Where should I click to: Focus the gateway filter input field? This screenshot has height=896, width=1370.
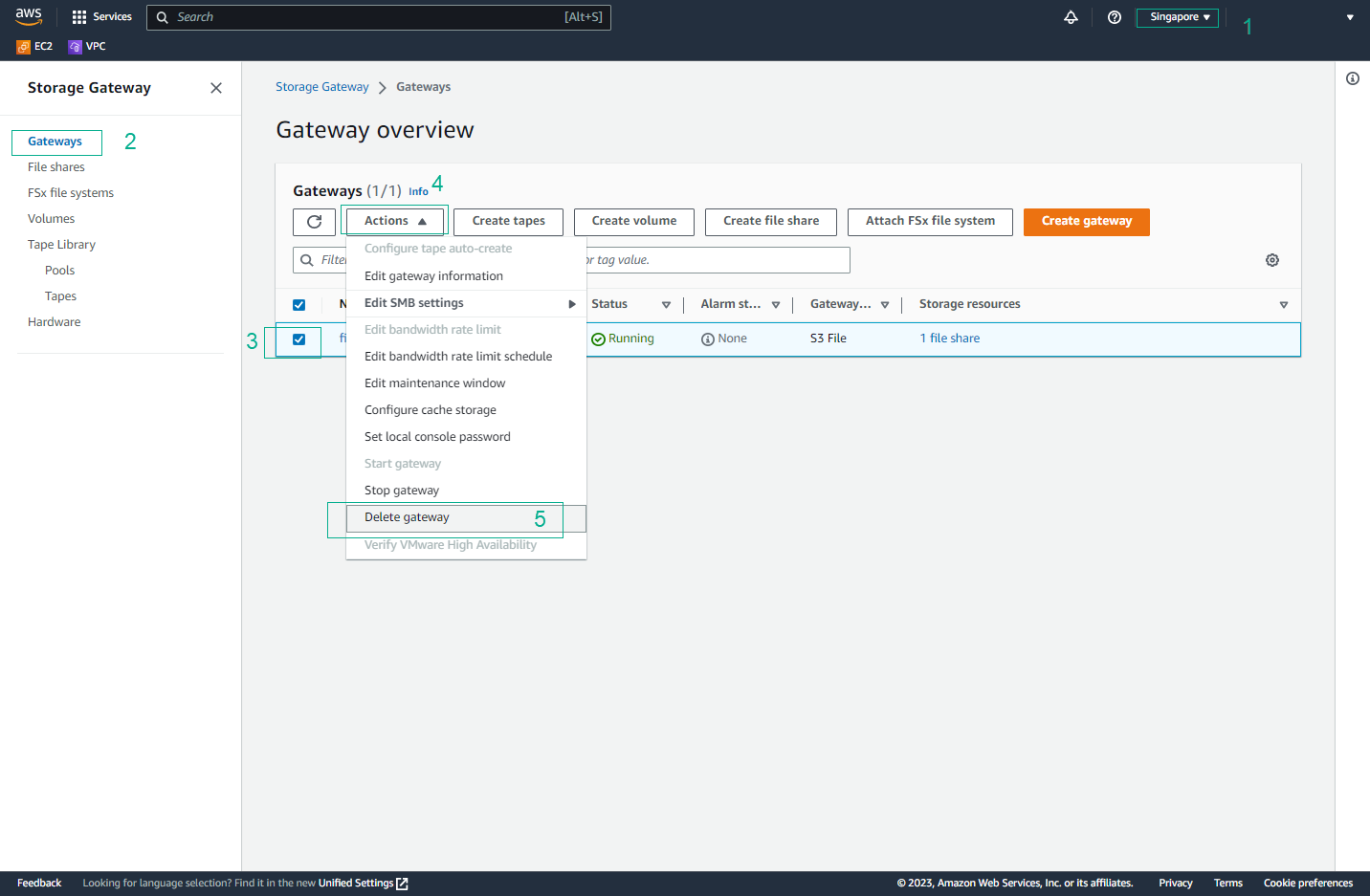[571, 260]
